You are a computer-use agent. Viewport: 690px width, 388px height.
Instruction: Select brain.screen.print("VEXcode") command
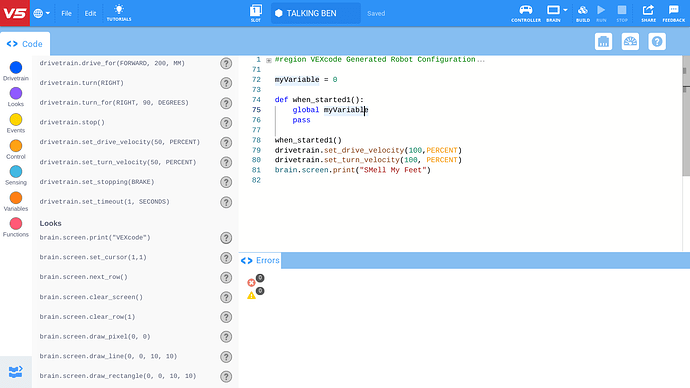pos(95,238)
